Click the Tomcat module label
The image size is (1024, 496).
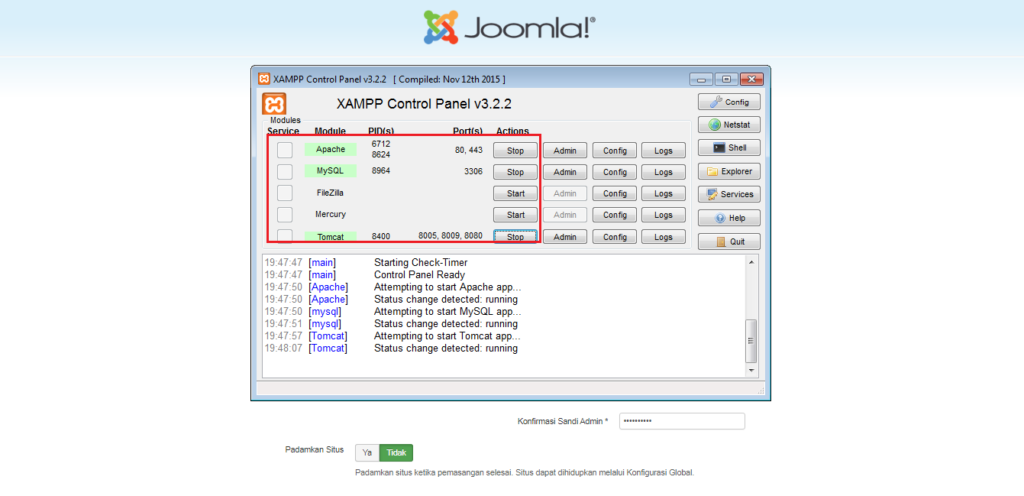point(330,236)
